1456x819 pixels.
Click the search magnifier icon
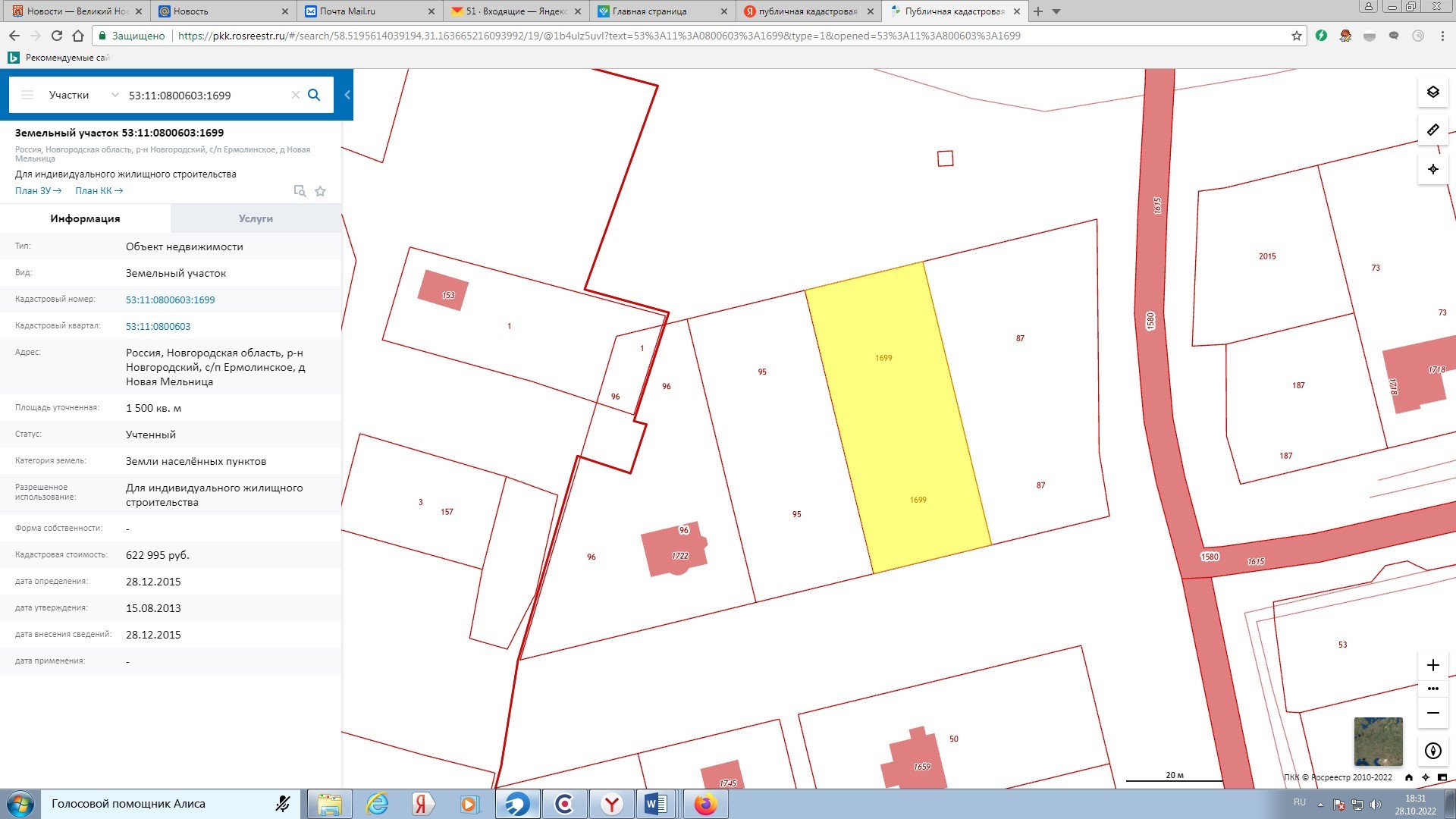(314, 95)
